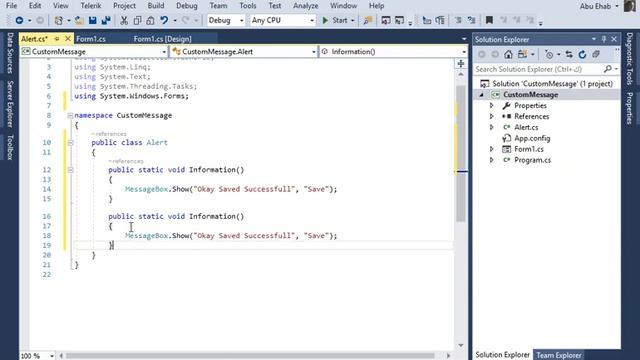Open the Toolbox side panel tab
The image size is (640, 360).
[10, 147]
